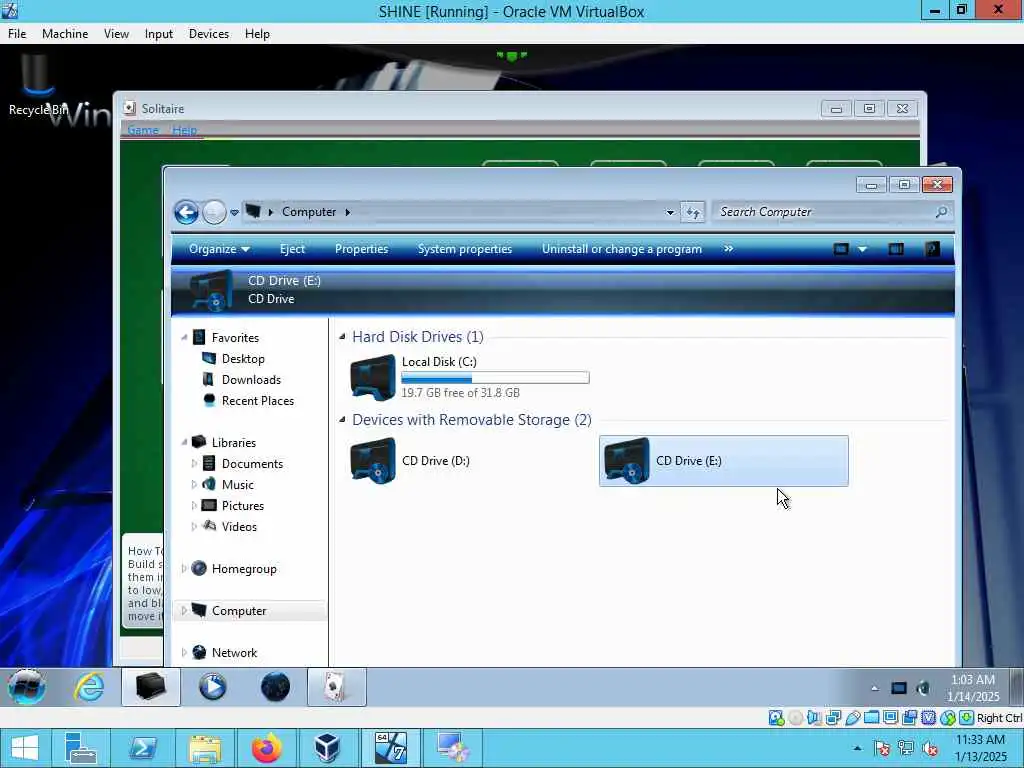
Task: Select Local Disk (C:) drive icon
Action: click(x=372, y=377)
